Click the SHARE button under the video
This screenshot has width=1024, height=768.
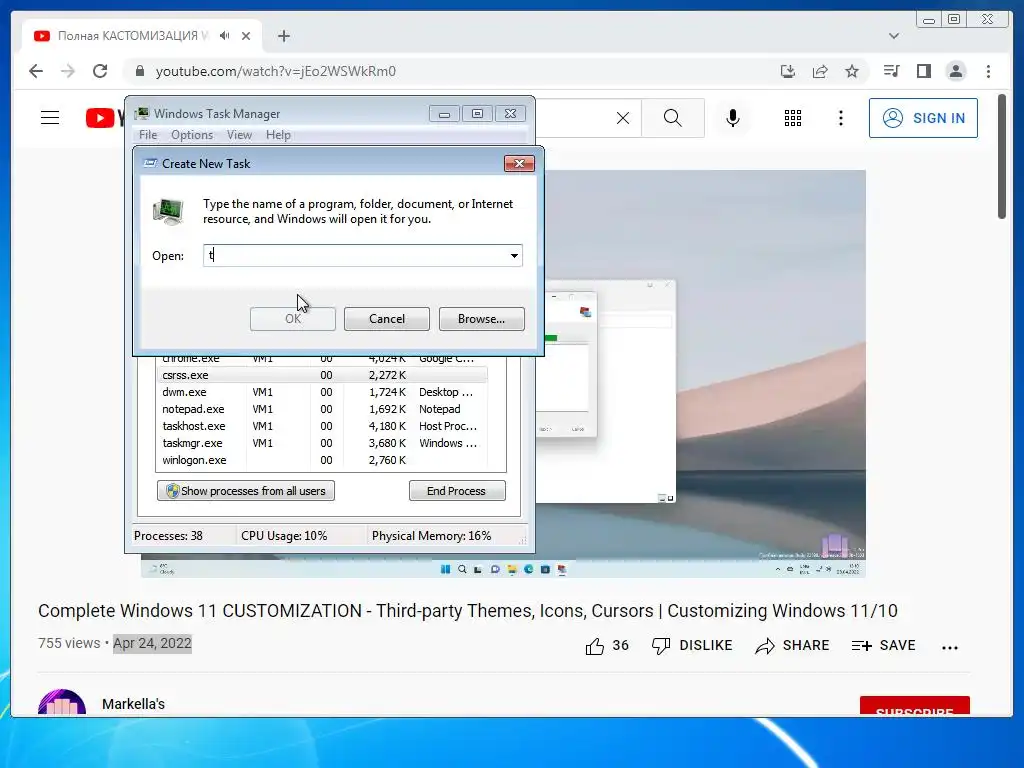coord(792,646)
